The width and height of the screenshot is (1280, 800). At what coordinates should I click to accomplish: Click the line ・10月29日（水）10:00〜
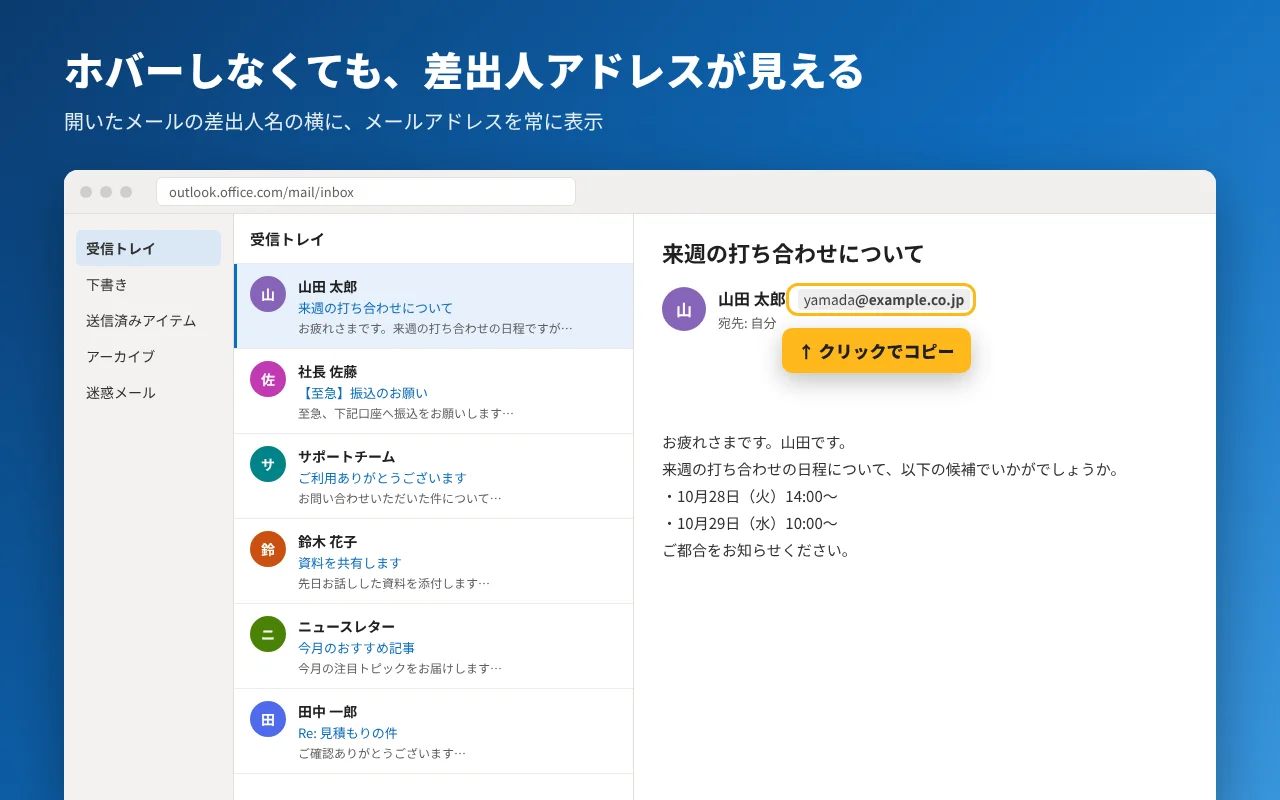point(750,523)
